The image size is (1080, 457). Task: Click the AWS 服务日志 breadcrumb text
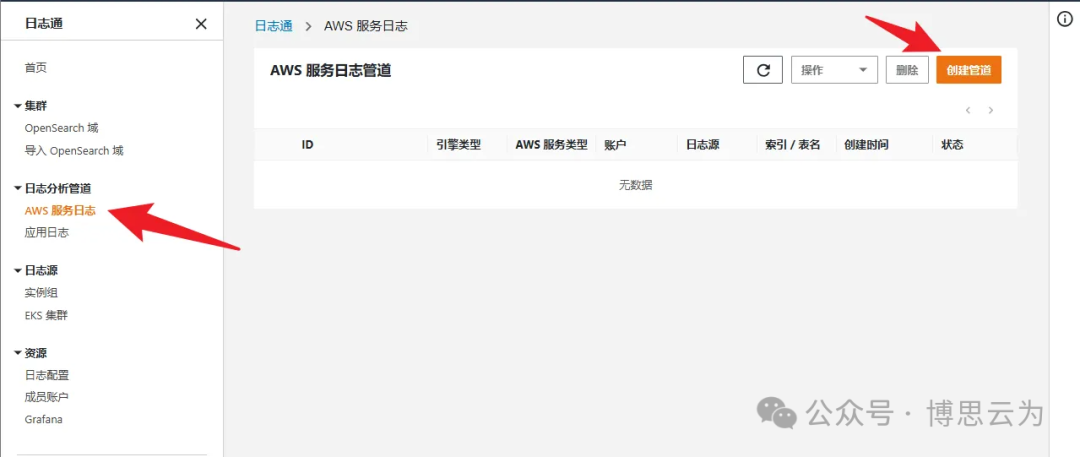coord(366,26)
